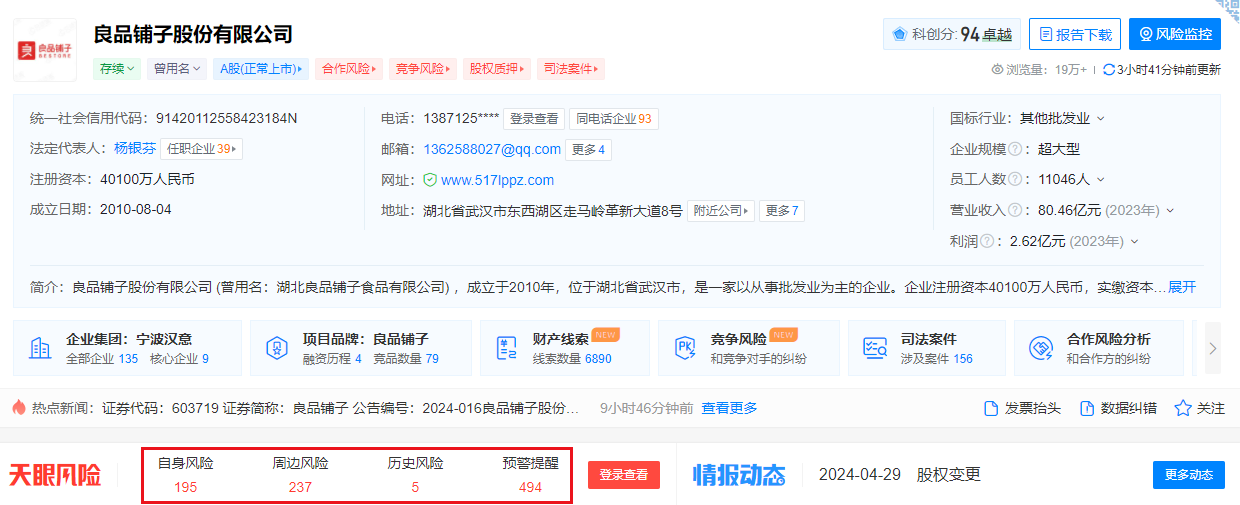Expand 任职企业 39 dropdown

[x=202, y=148]
